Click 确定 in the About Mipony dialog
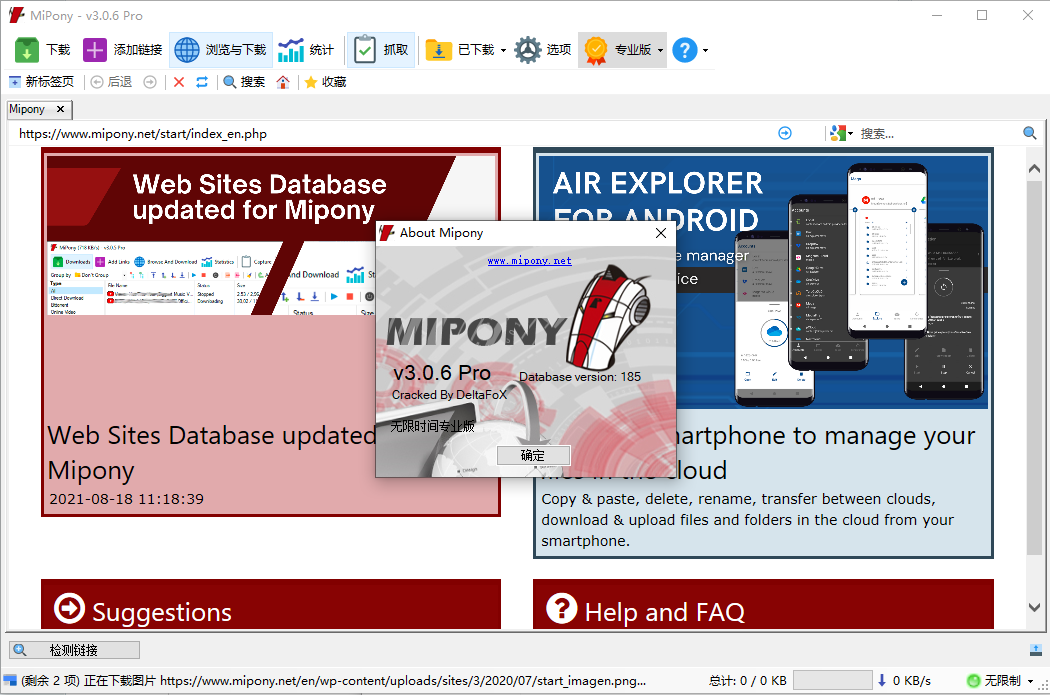Screen dimensions: 1050x695 (533, 455)
